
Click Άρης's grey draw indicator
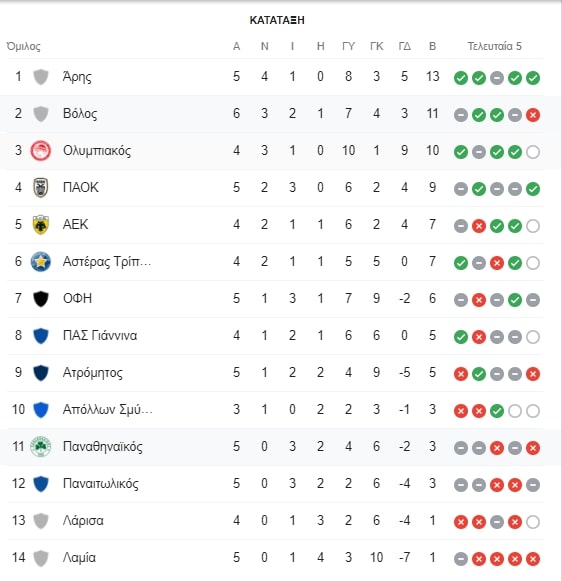coord(497,78)
